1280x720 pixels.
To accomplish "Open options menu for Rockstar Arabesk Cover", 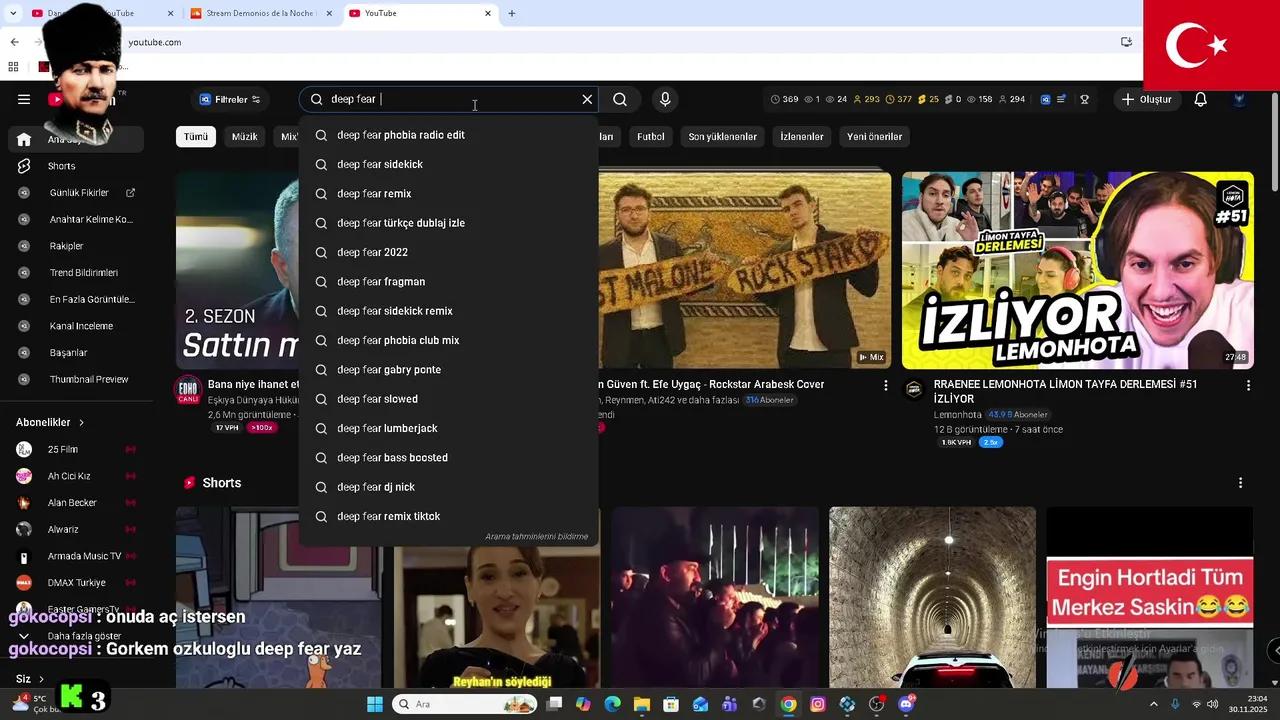I will coord(885,385).
